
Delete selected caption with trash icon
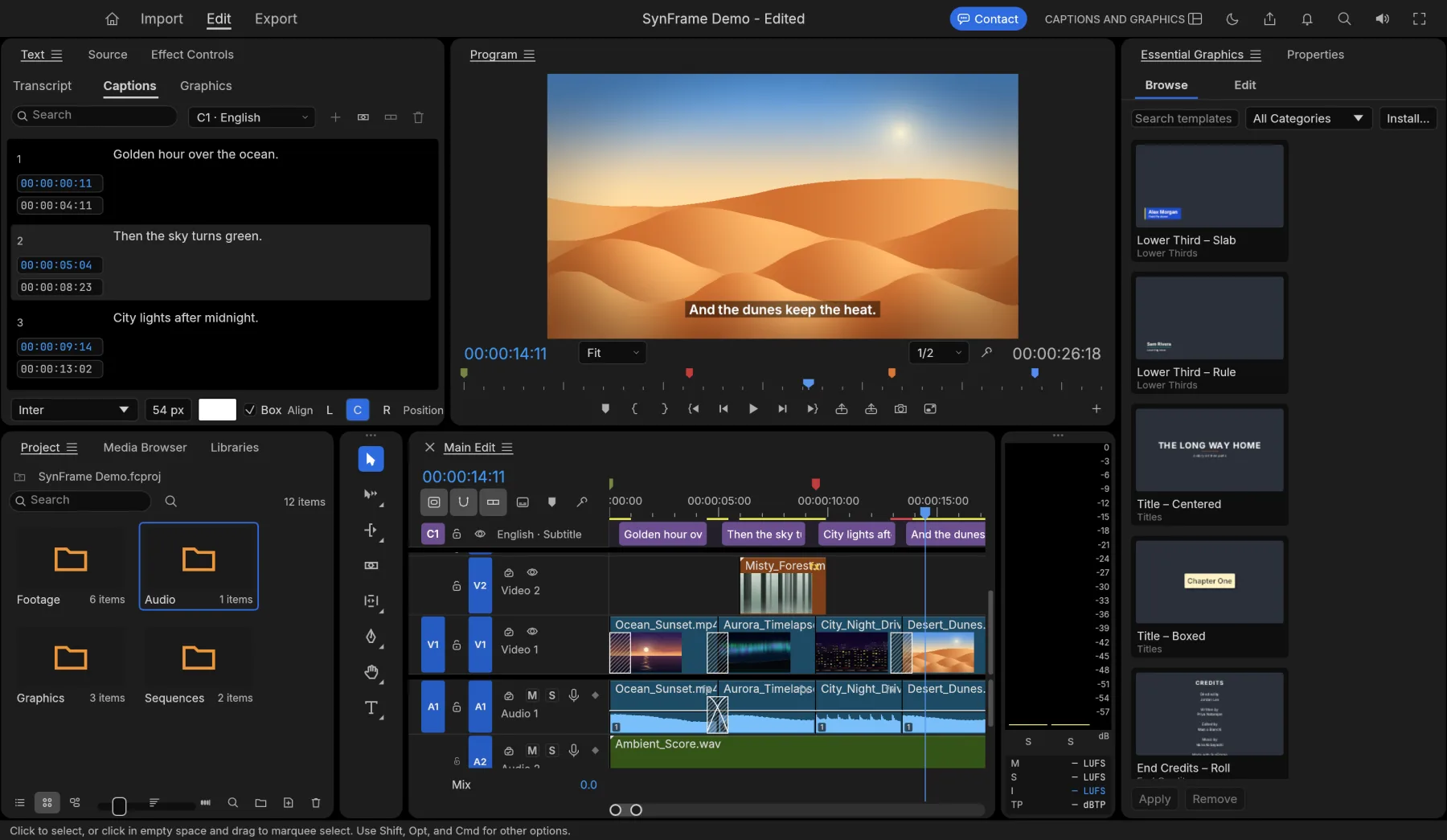tap(418, 117)
